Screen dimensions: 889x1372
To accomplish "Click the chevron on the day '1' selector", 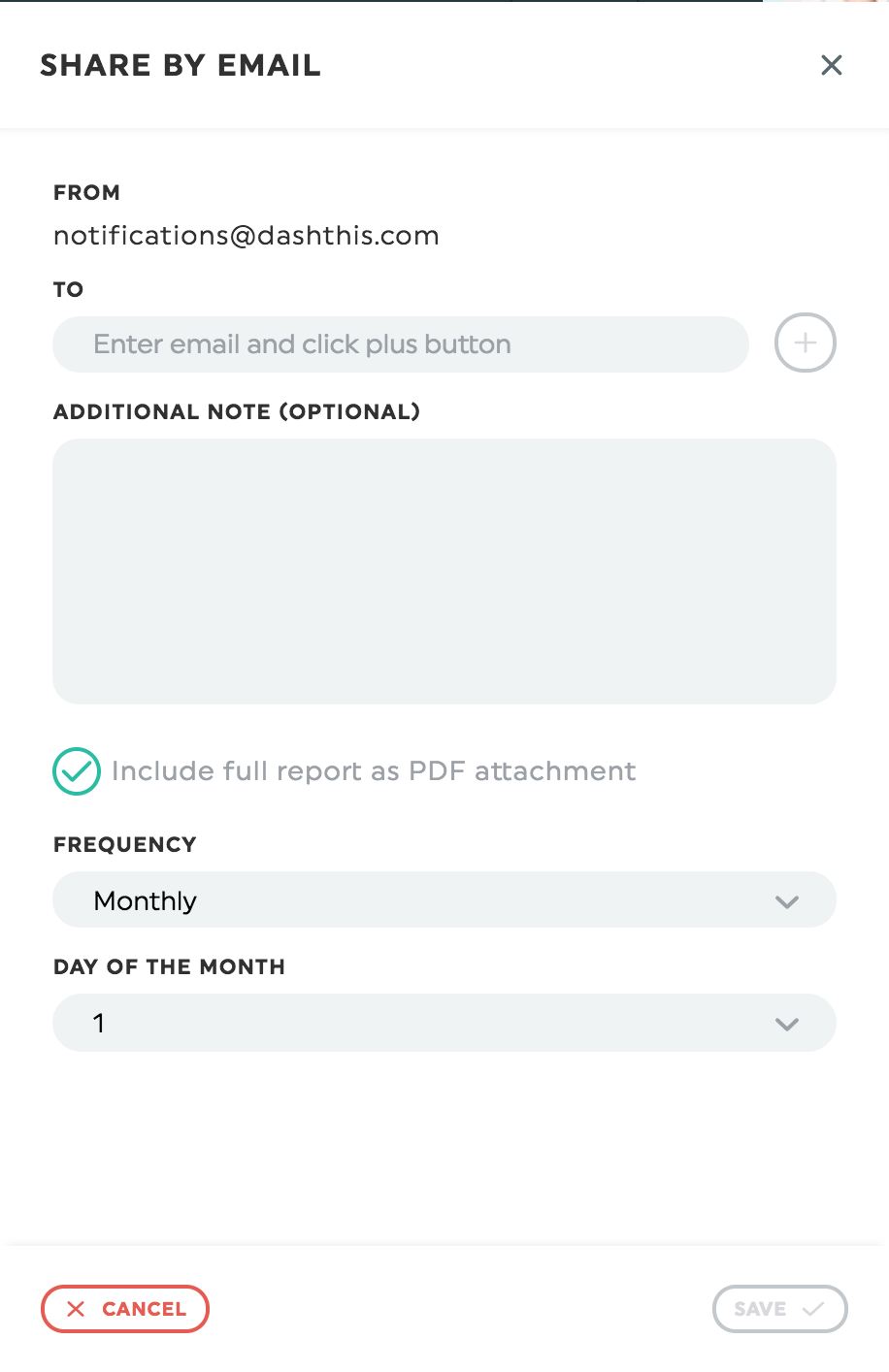I will (x=787, y=1024).
